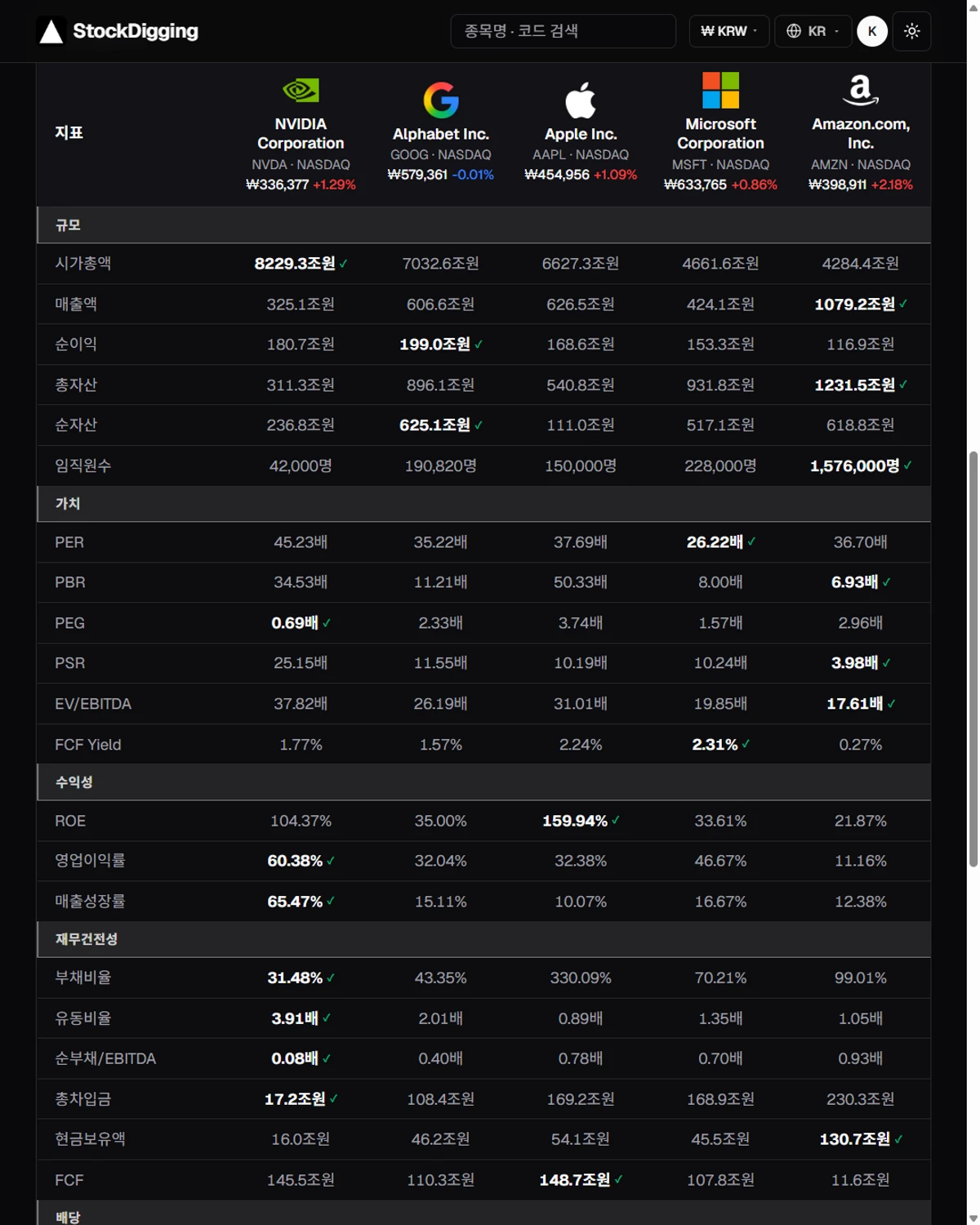Click the 수익성 section header

483,782
